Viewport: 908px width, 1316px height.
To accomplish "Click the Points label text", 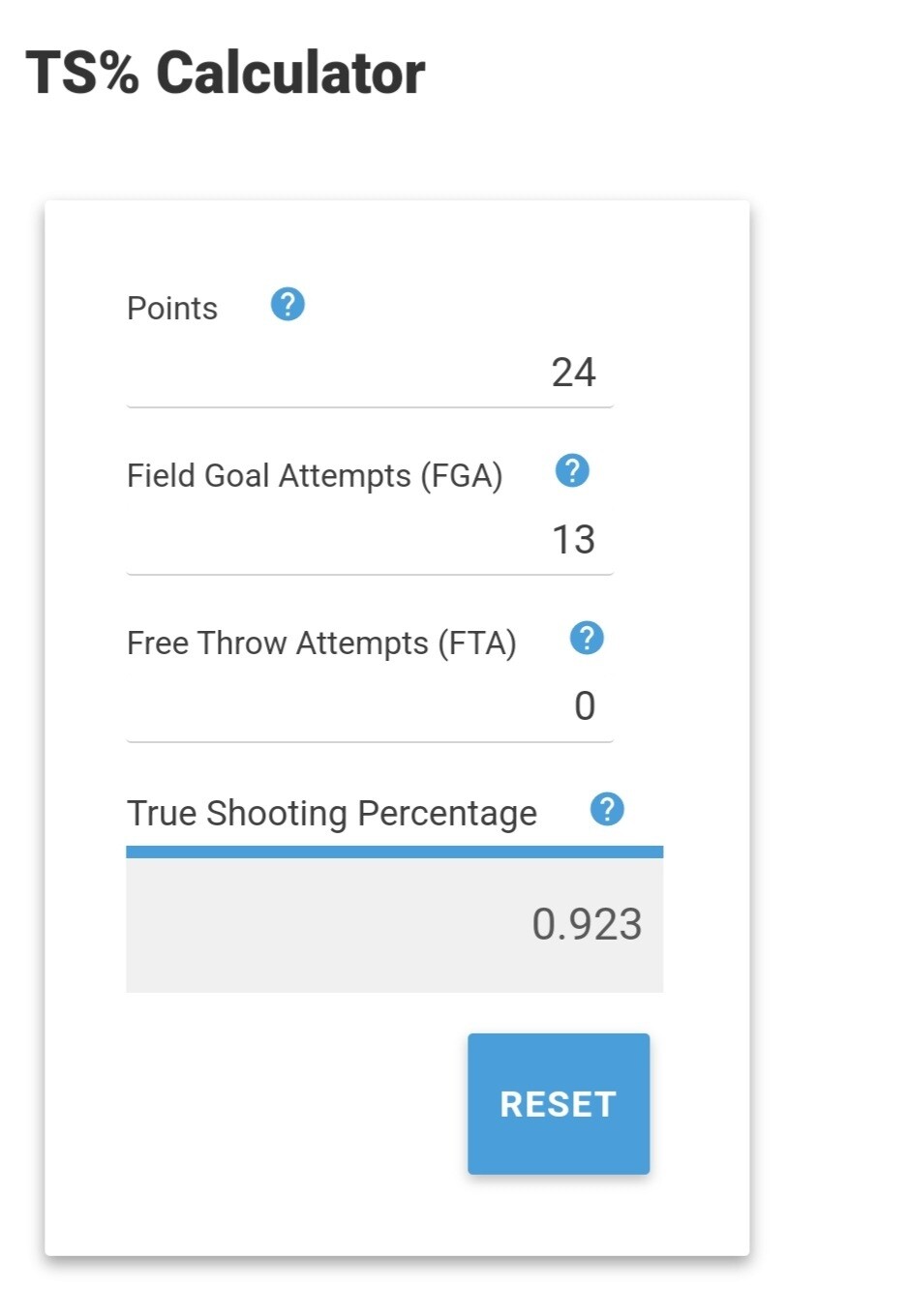I will (172, 309).
